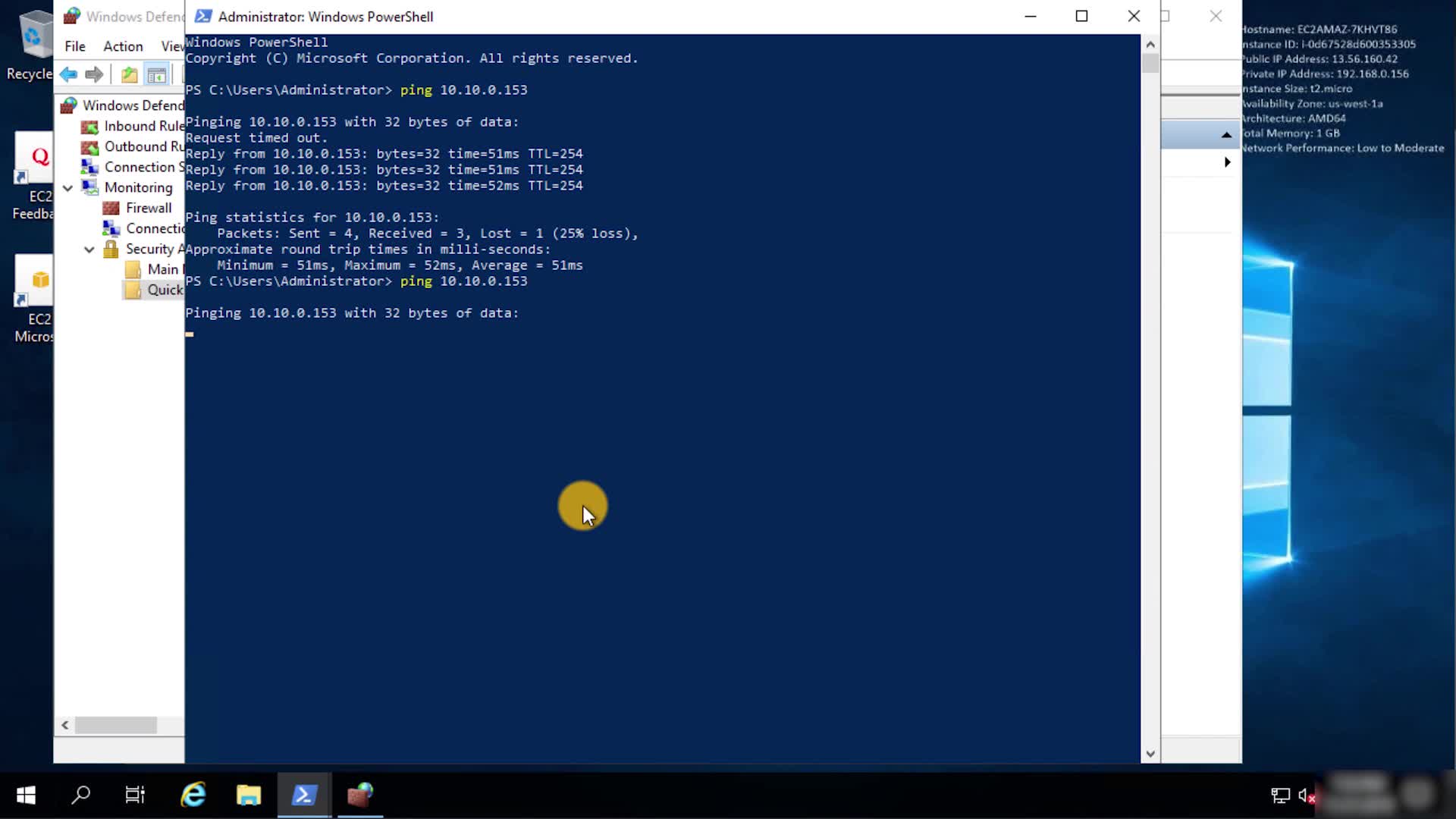Open File Explorer from taskbar
The image size is (1456, 819).
(x=249, y=795)
